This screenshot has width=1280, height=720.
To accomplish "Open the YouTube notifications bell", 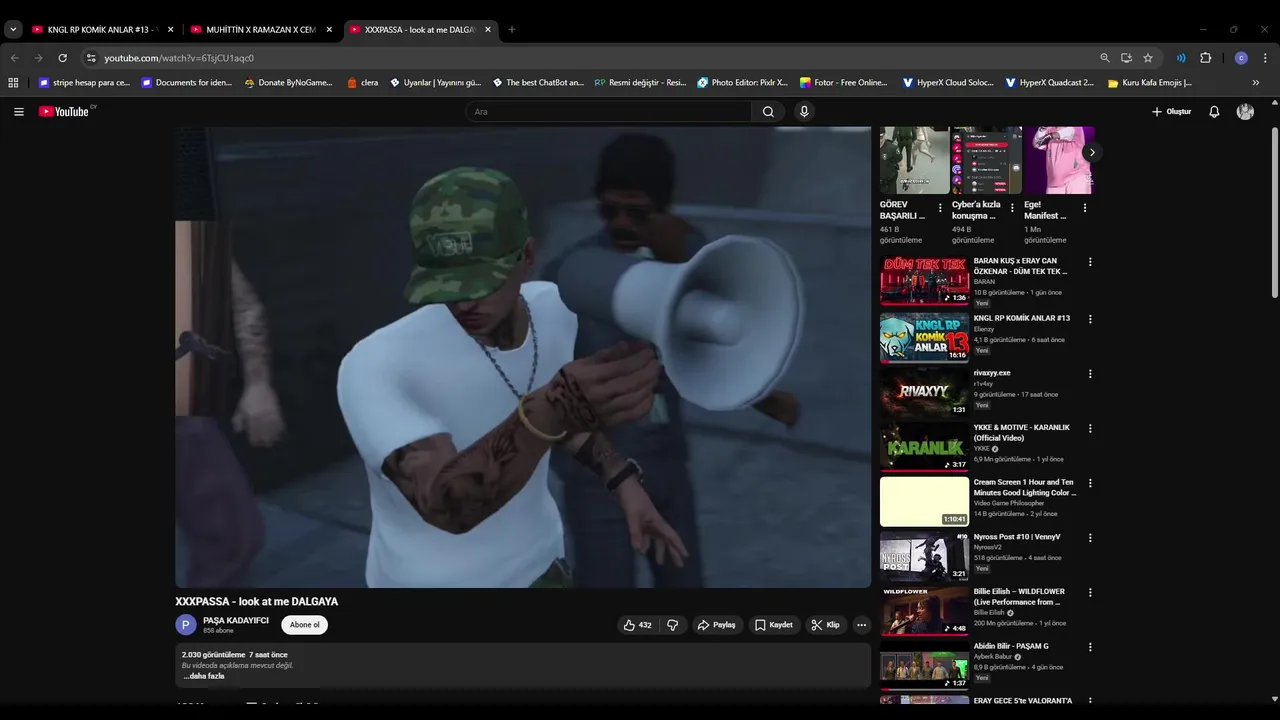I will tap(1214, 112).
